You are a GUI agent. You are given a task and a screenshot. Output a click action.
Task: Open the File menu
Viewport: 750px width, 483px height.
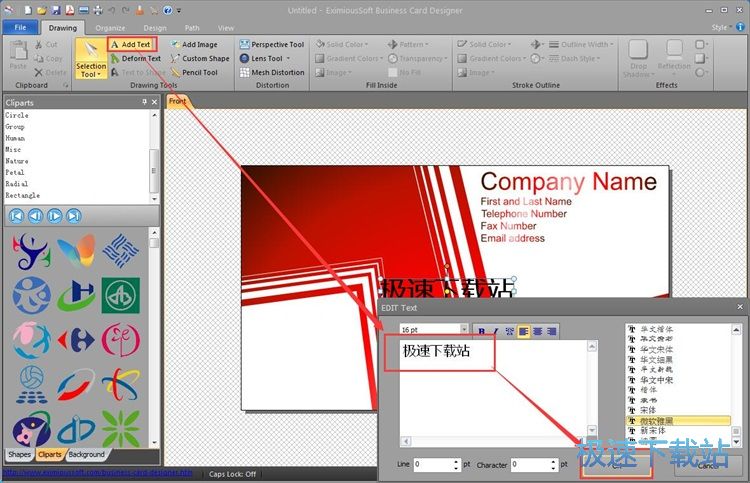tap(20, 28)
